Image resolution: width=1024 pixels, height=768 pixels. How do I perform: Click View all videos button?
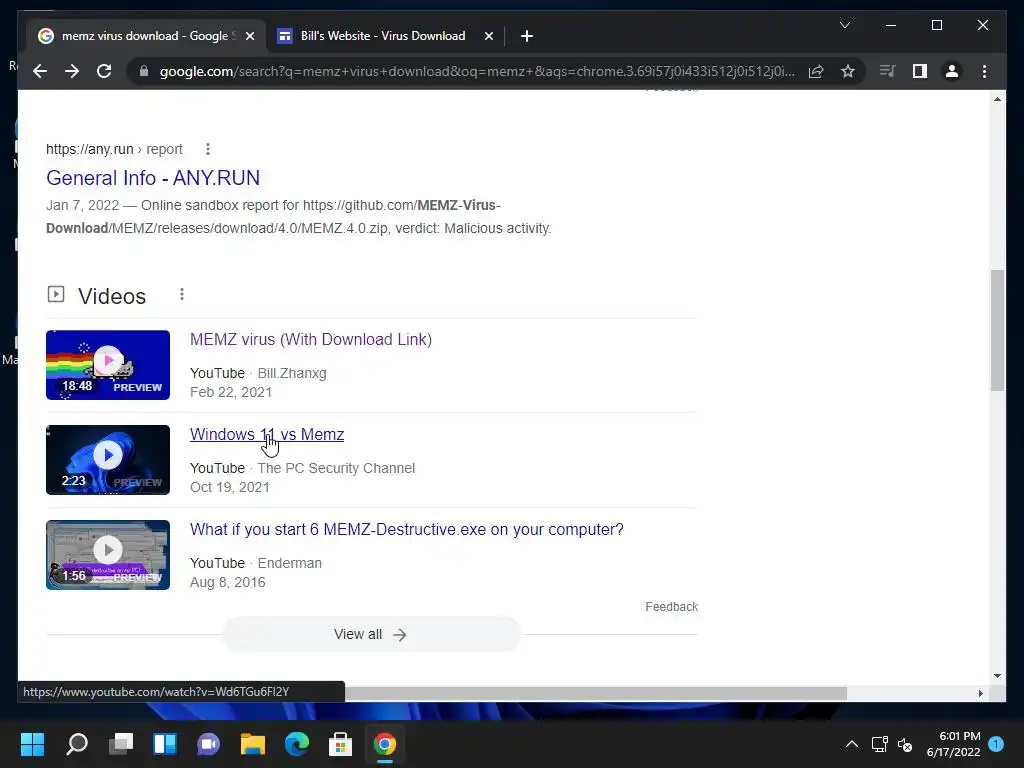click(x=371, y=634)
